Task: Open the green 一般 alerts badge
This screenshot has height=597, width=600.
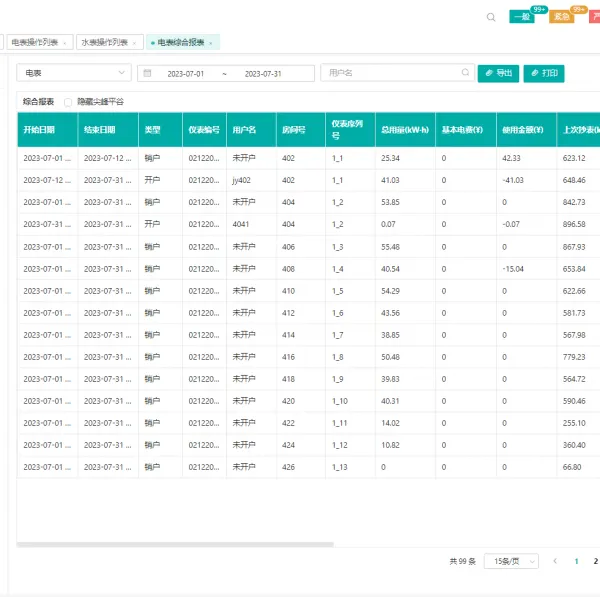Action: pos(522,16)
